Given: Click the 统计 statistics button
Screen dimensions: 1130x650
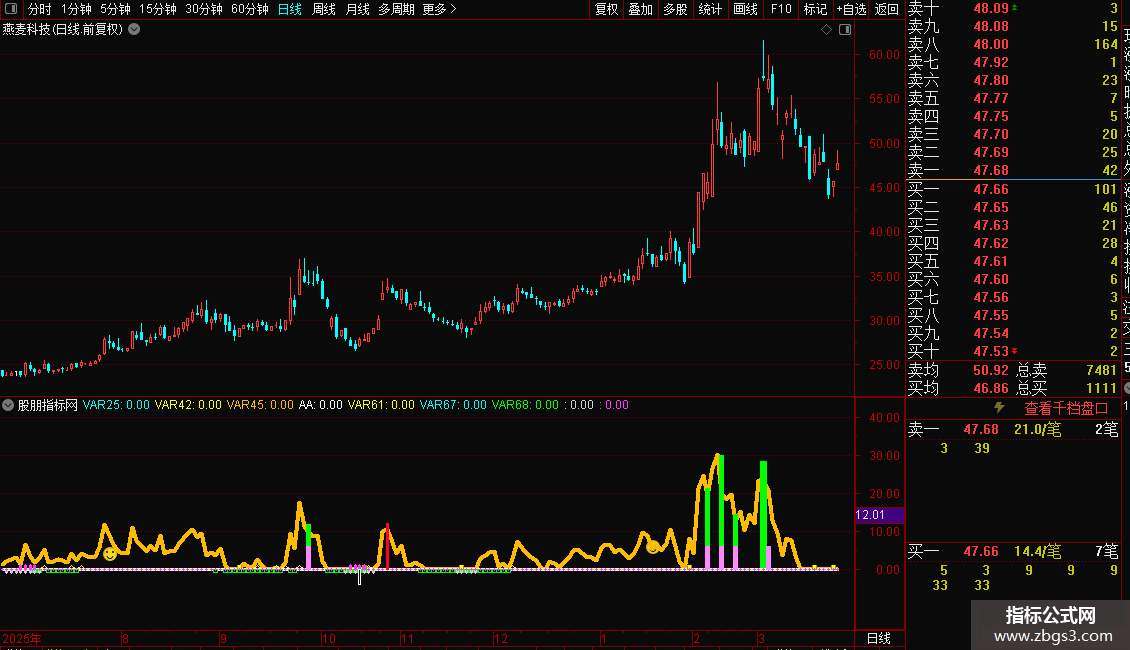Looking at the screenshot, I should tap(710, 9).
